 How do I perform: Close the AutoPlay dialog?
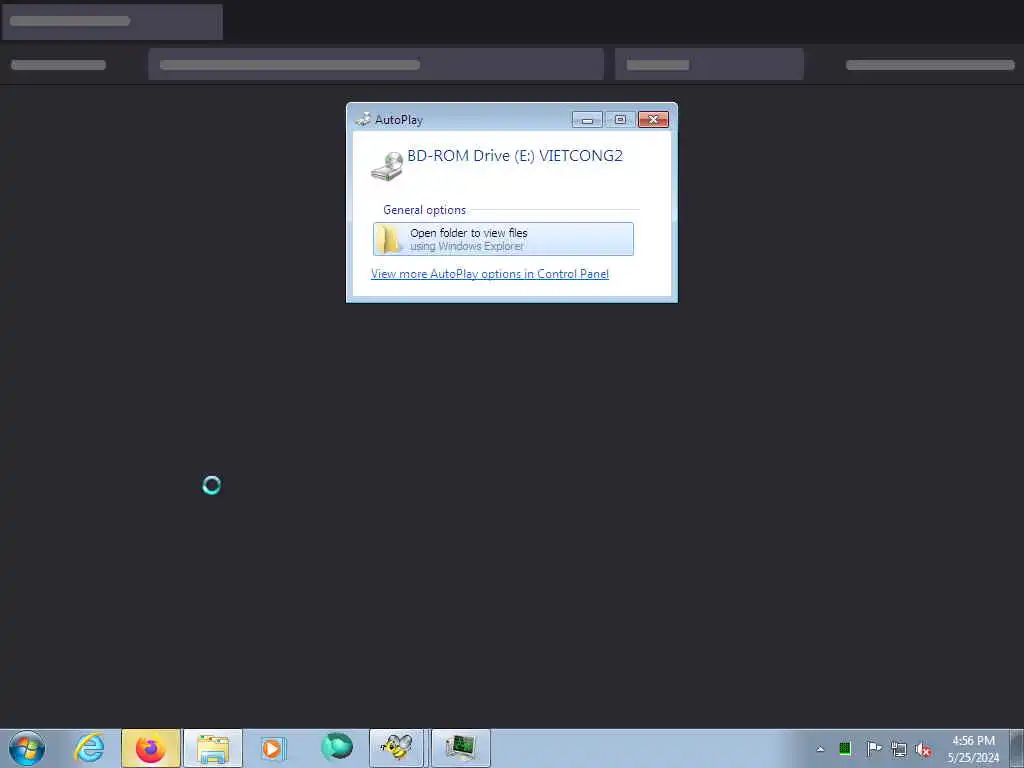pyautogui.click(x=653, y=120)
